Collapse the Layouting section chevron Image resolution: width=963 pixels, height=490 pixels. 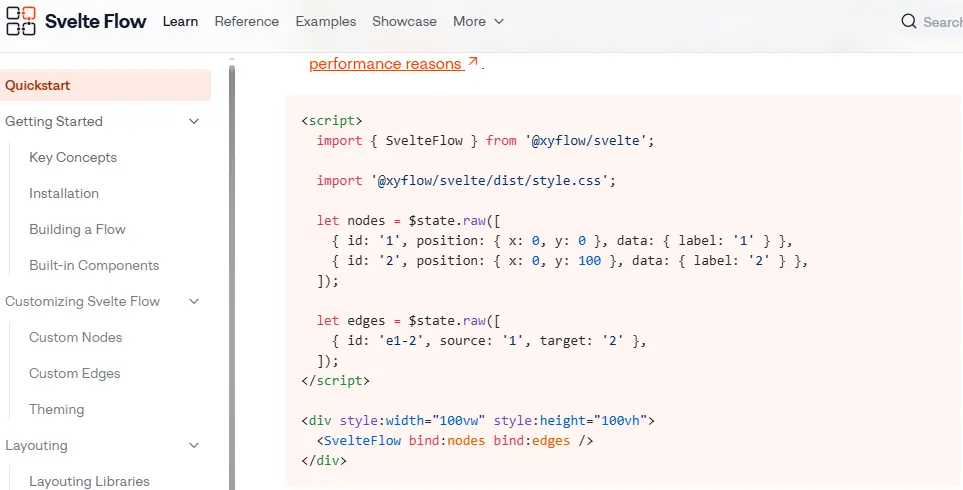coord(194,446)
